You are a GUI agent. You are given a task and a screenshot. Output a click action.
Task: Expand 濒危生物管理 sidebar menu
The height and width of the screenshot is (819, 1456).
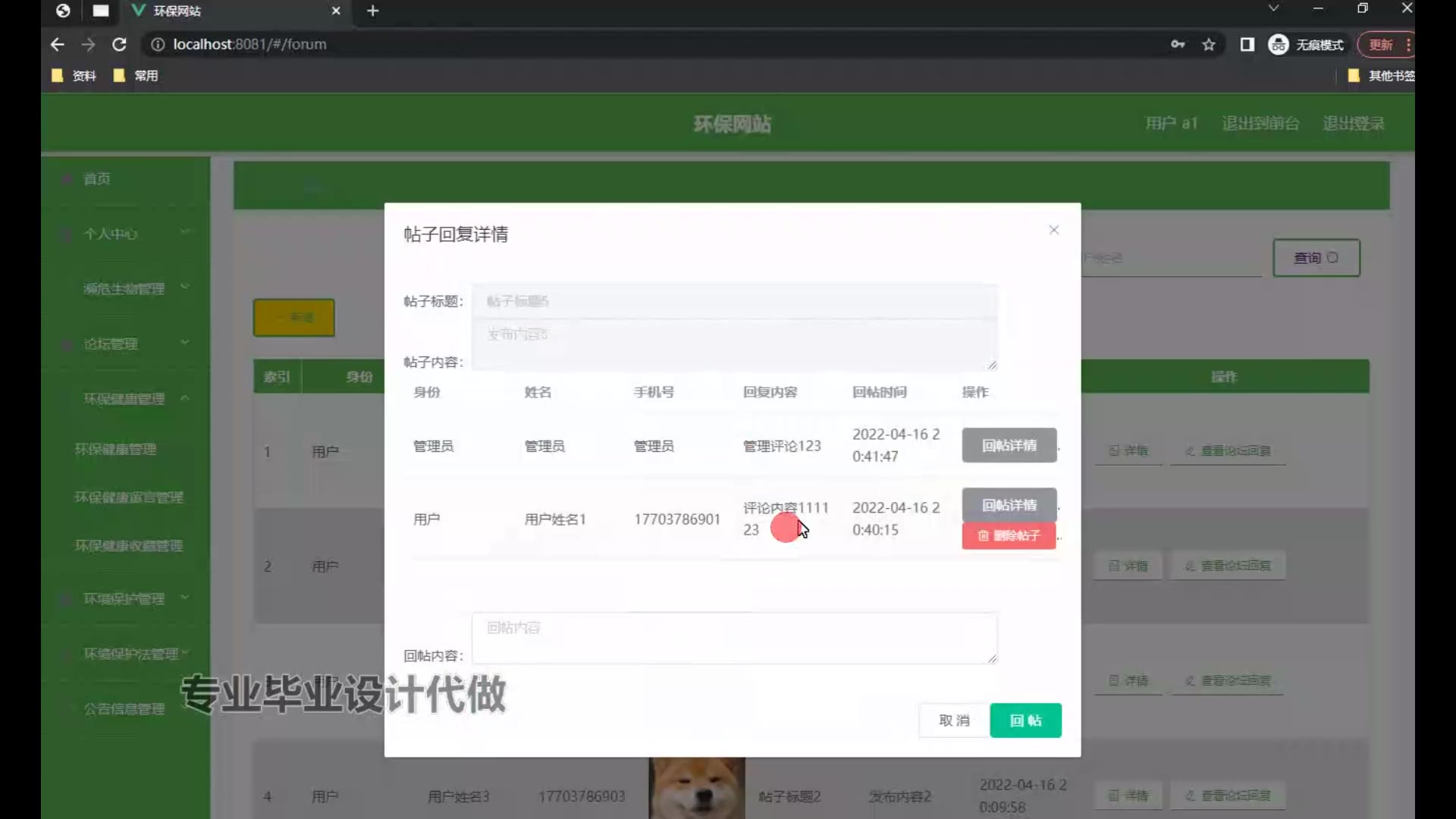(126, 289)
